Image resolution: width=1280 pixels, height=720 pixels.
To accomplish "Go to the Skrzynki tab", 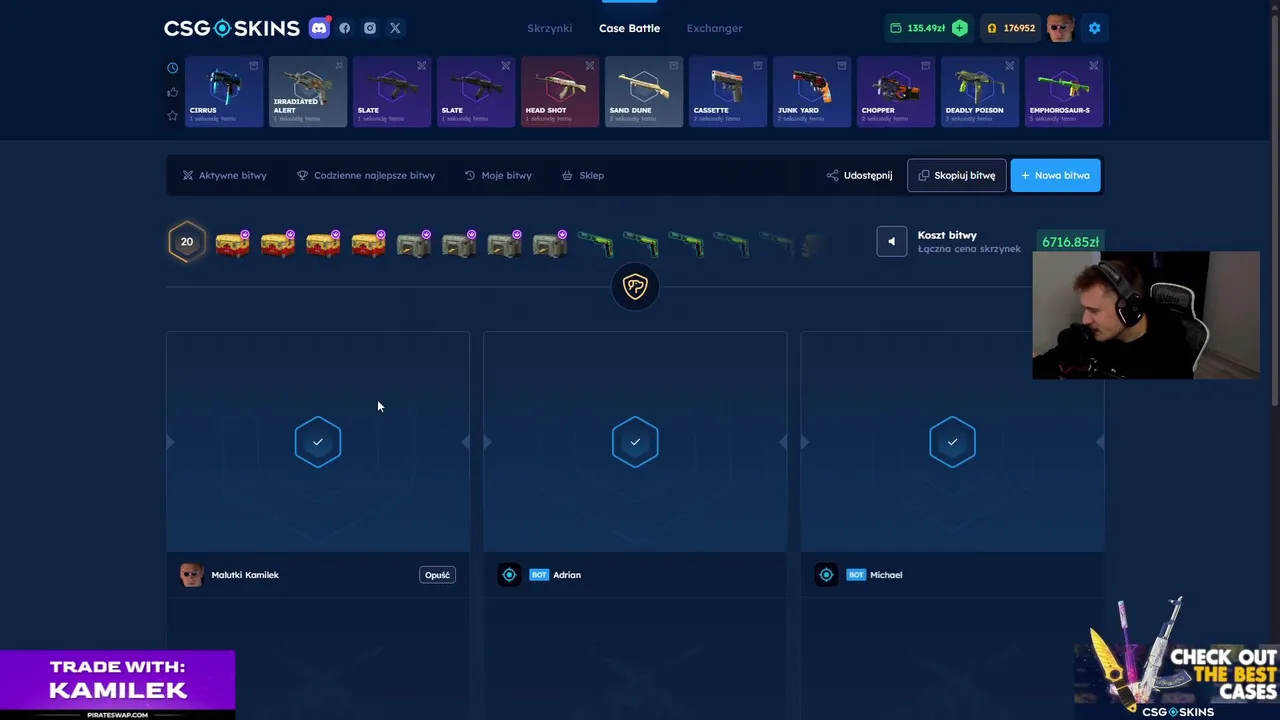I will pos(550,28).
